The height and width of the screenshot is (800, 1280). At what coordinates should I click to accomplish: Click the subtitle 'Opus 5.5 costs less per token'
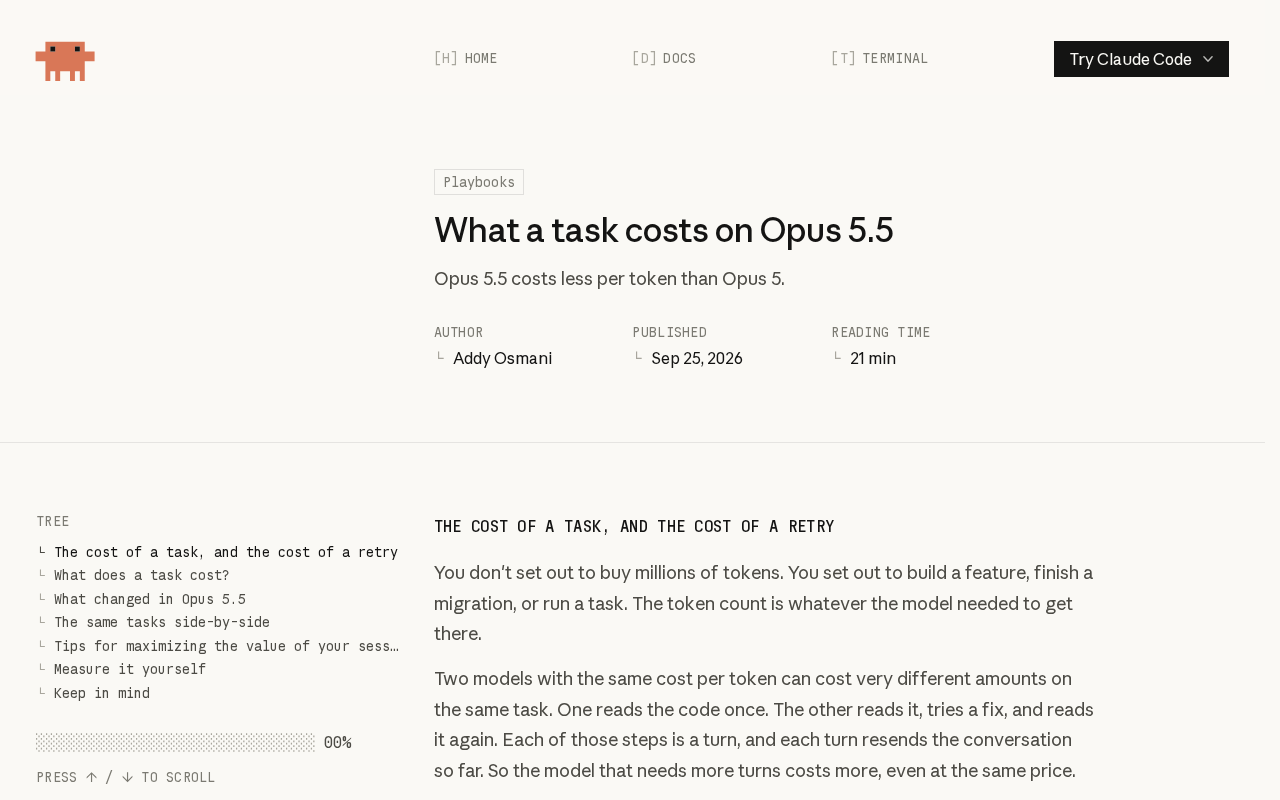[x=609, y=278]
